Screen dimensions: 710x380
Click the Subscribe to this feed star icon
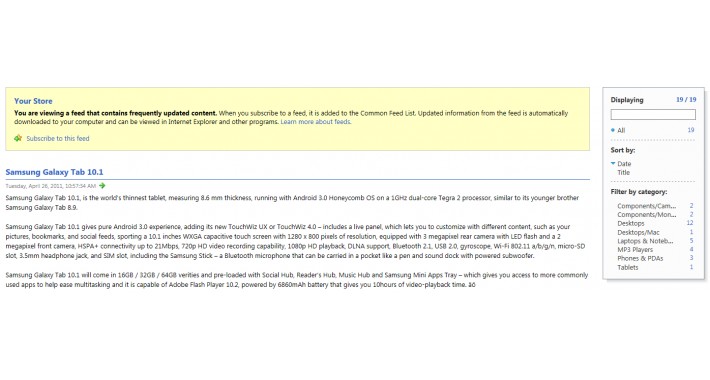coord(18,138)
